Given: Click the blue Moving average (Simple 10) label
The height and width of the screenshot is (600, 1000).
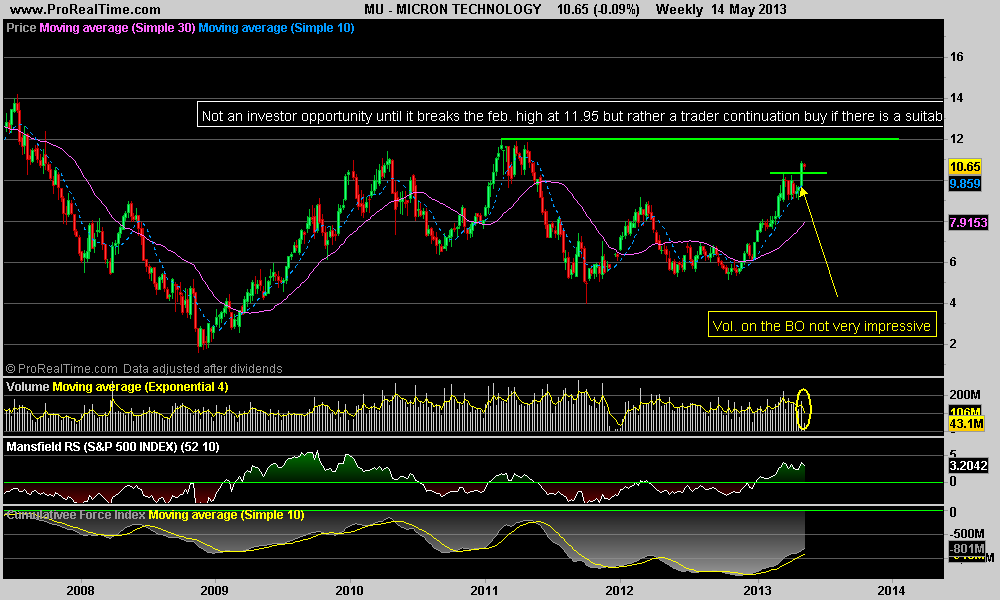Looking at the screenshot, I should pos(276,28).
